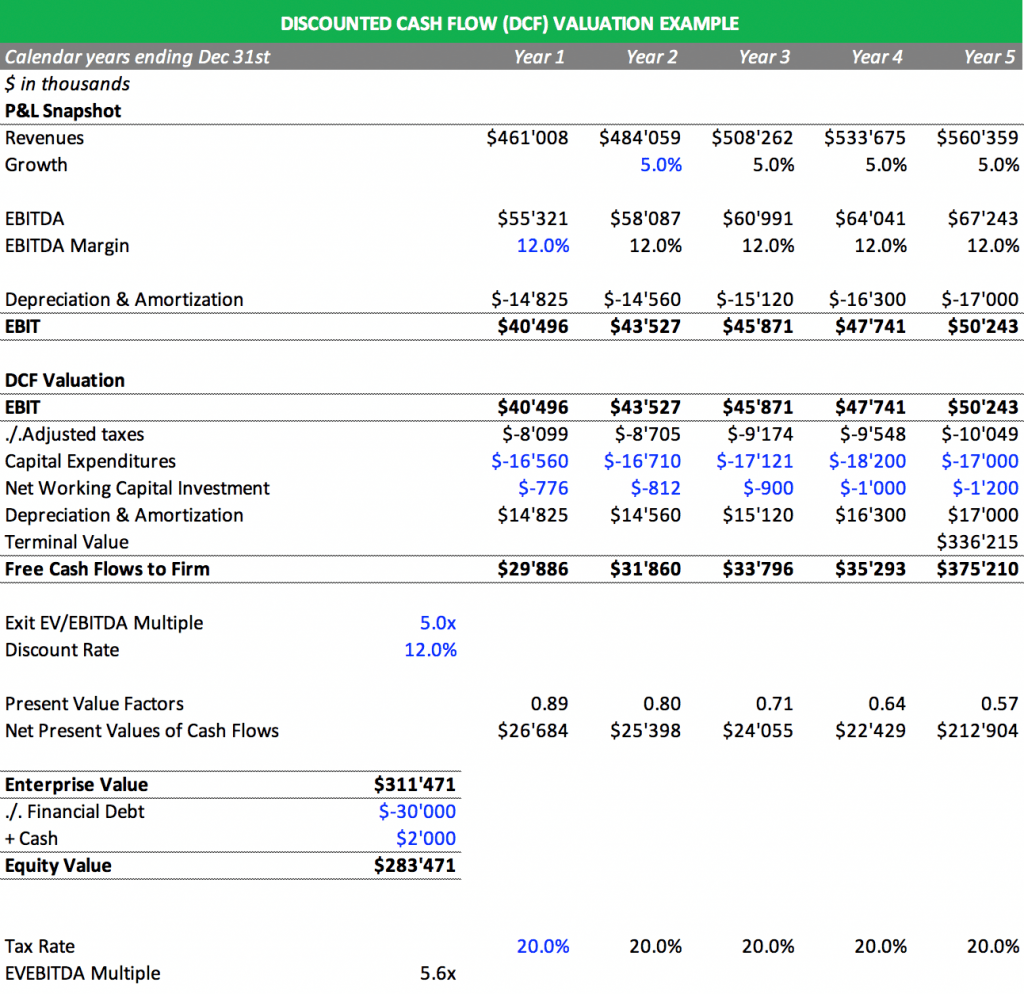Click the Equity Value result $283'471
Screen dimensions: 1024x994
415,865
